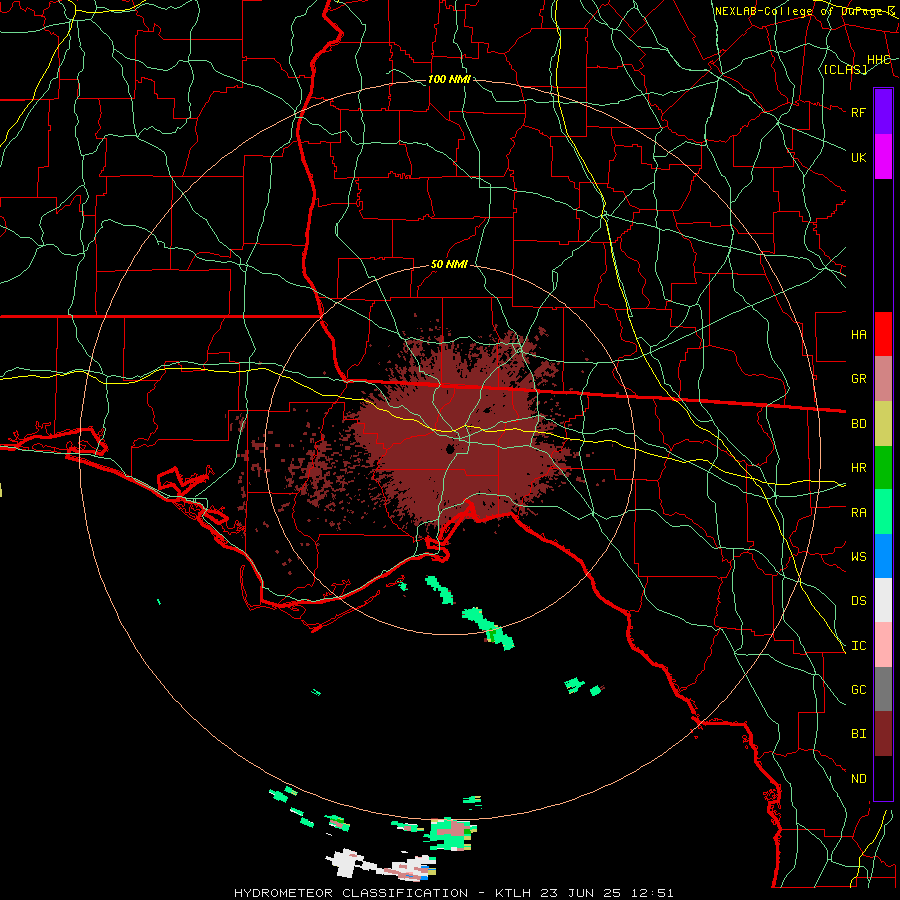The image size is (900, 900).
Task: Click the HA legend label
Action: pyautogui.click(x=858, y=335)
